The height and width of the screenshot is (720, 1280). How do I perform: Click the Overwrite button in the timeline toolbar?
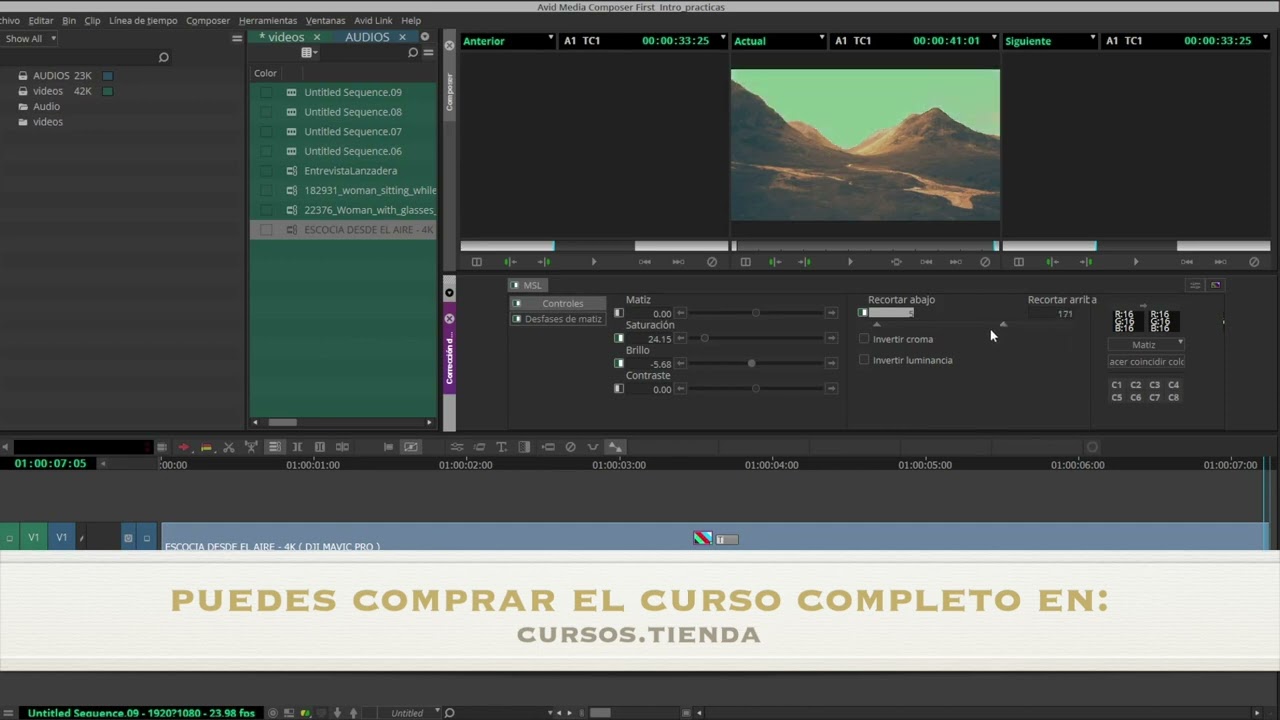click(206, 447)
